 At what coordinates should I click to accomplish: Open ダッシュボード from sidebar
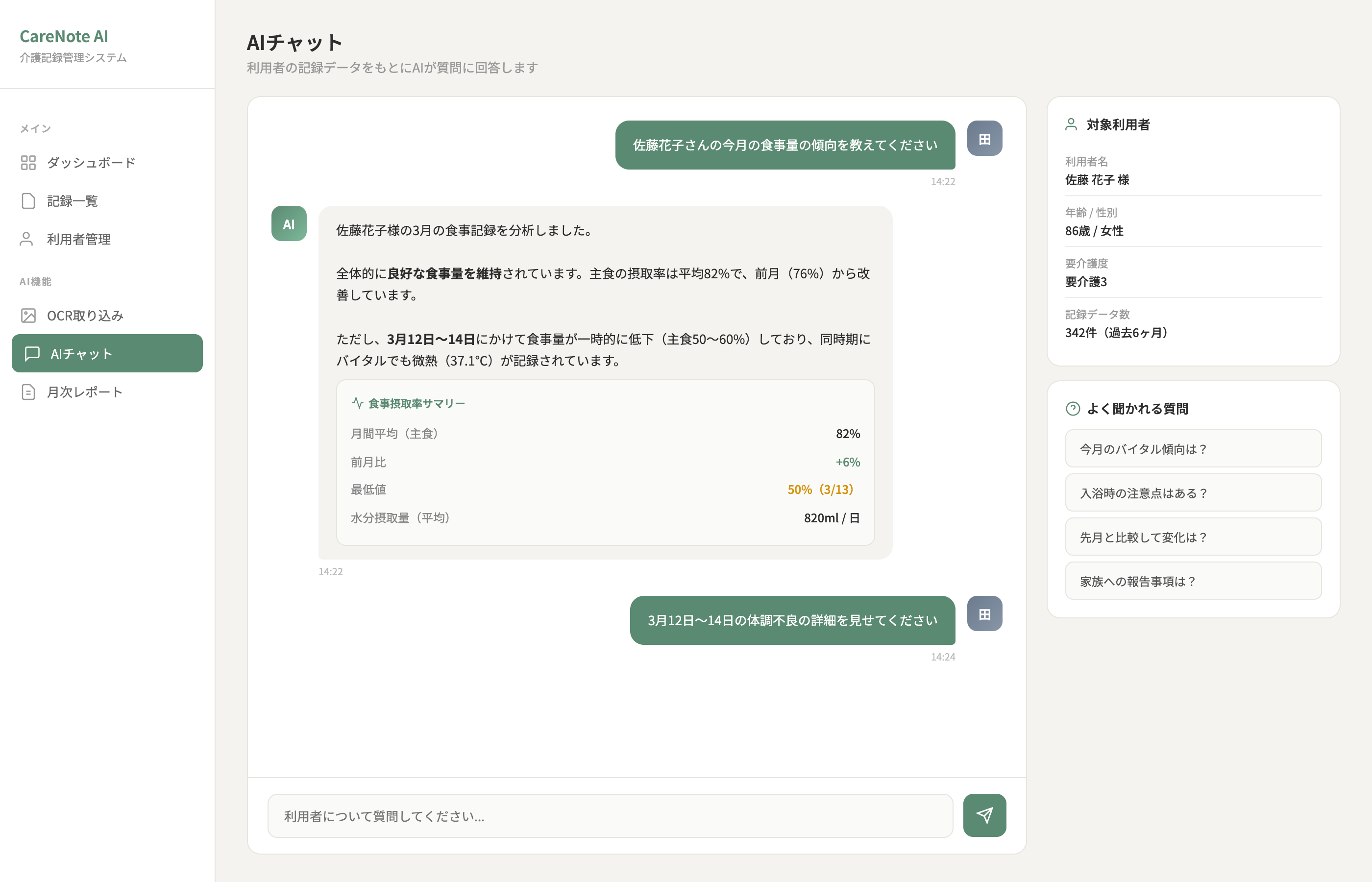107,163
